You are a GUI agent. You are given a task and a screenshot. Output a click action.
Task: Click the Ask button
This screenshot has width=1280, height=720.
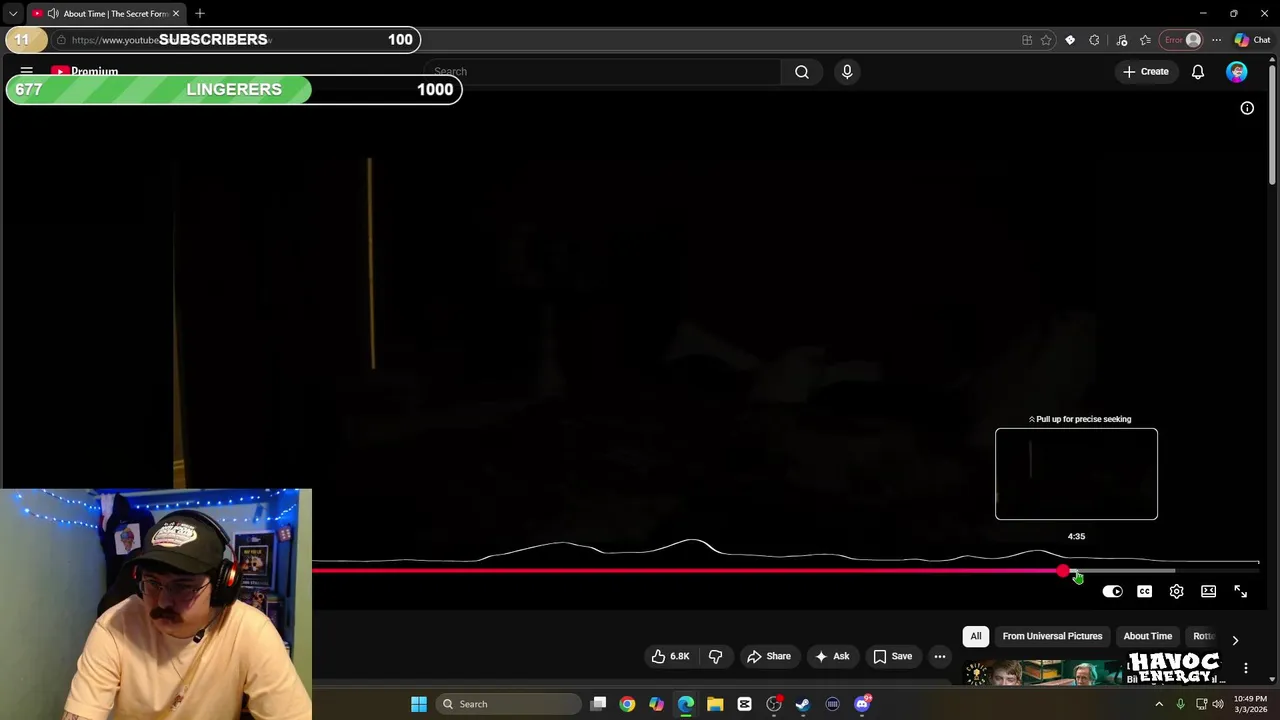(832, 656)
